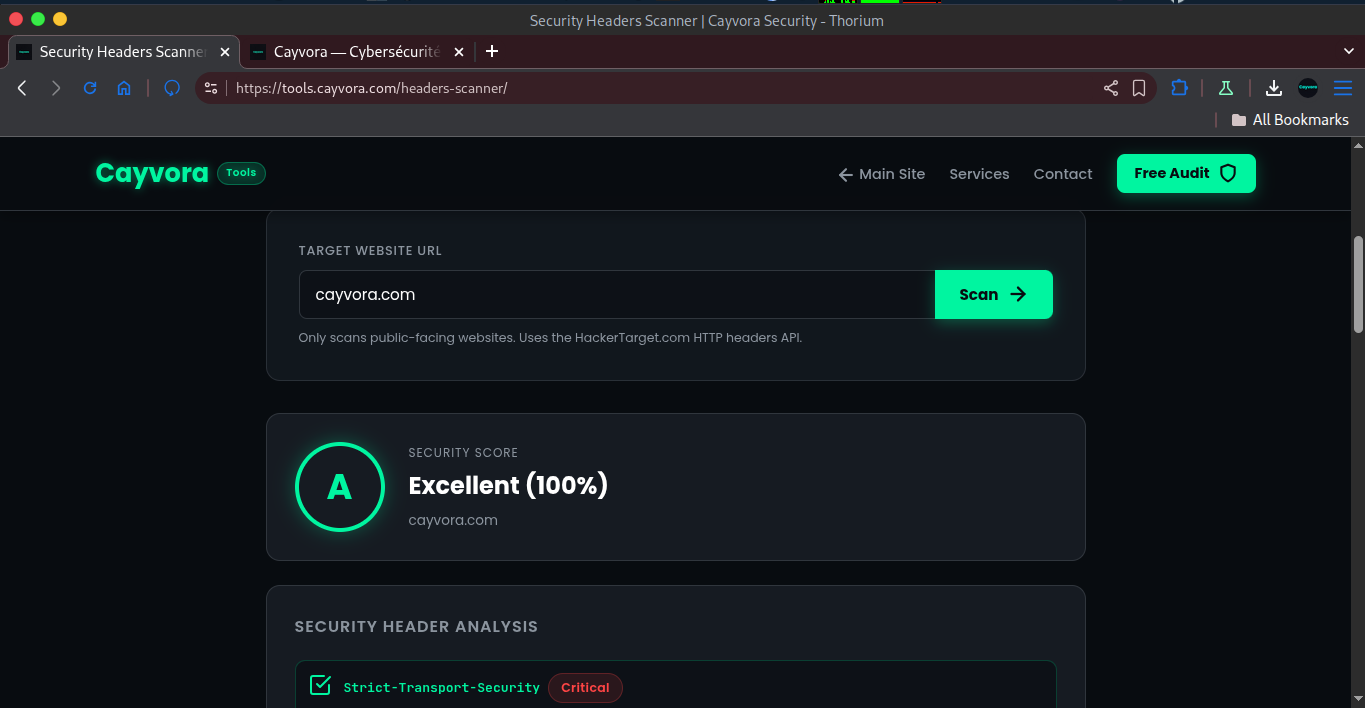Click the Security Score label
Viewport: 1365px width, 708px height.
463,453
